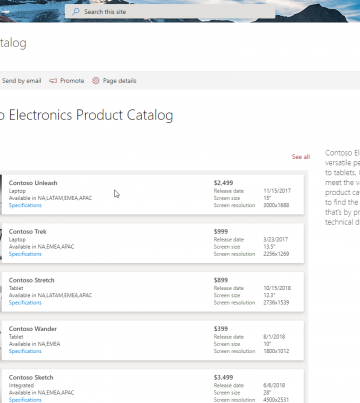Screen dimensions: 360x403
Task: Select the Contoso Sketch product title
Action: (x=31, y=377)
